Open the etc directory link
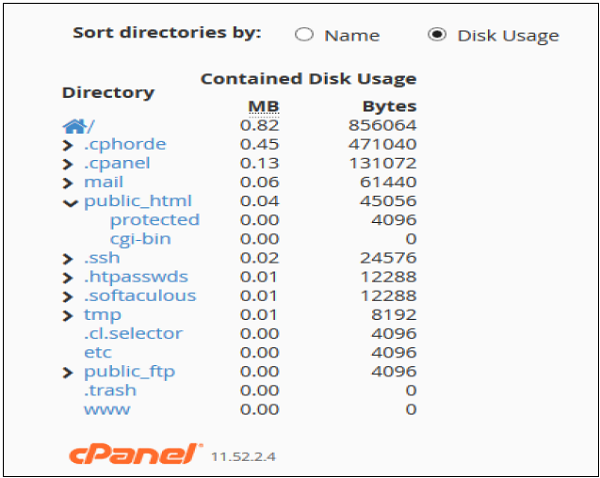600x478 pixels. (x=98, y=353)
